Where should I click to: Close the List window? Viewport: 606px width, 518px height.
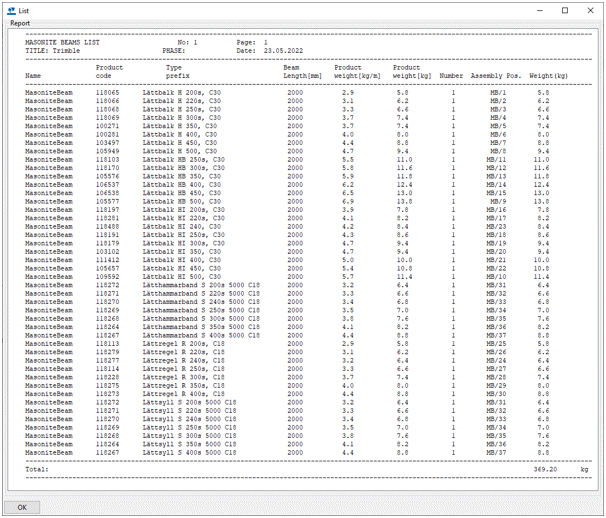click(590, 10)
